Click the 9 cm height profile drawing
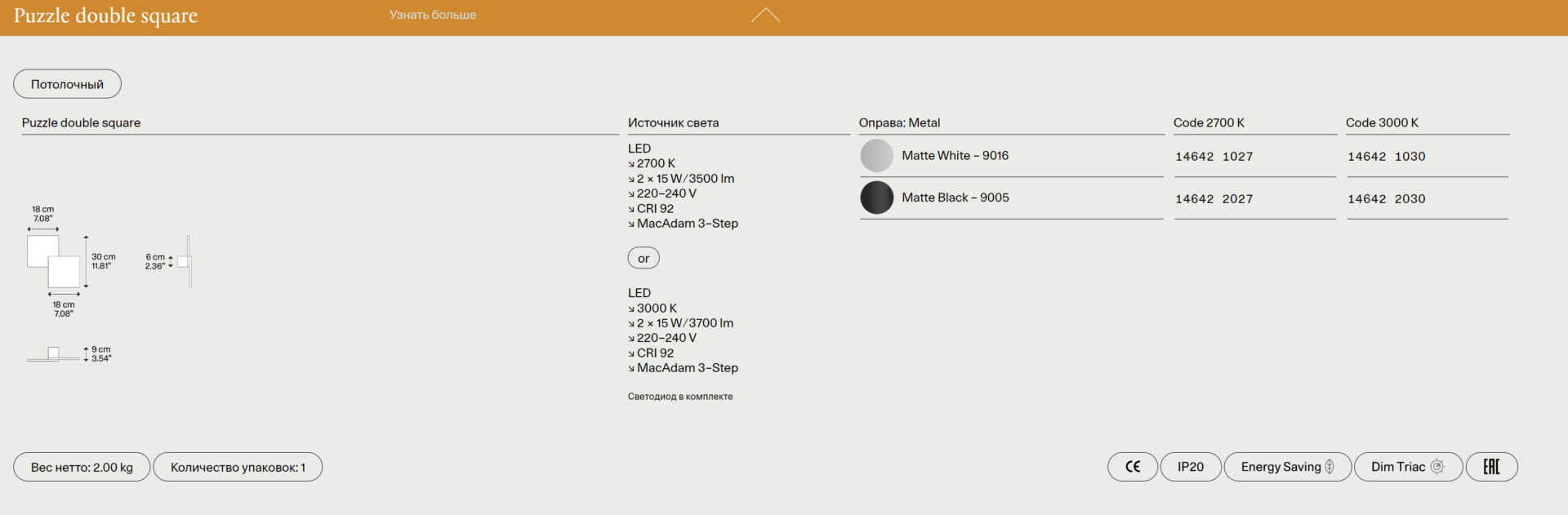Screen dimensions: 1568x515 (54, 354)
